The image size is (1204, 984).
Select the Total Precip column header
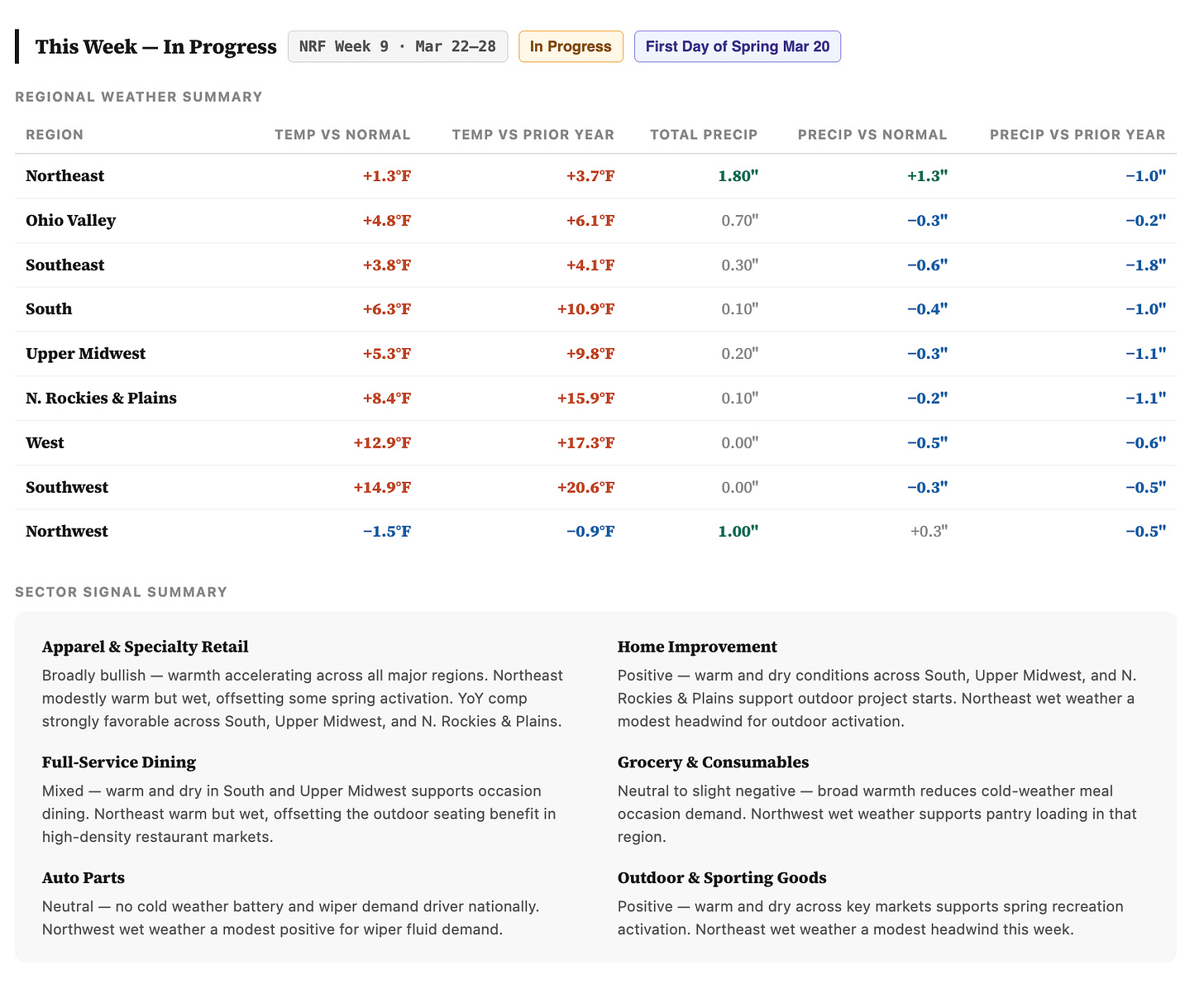click(704, 135)
